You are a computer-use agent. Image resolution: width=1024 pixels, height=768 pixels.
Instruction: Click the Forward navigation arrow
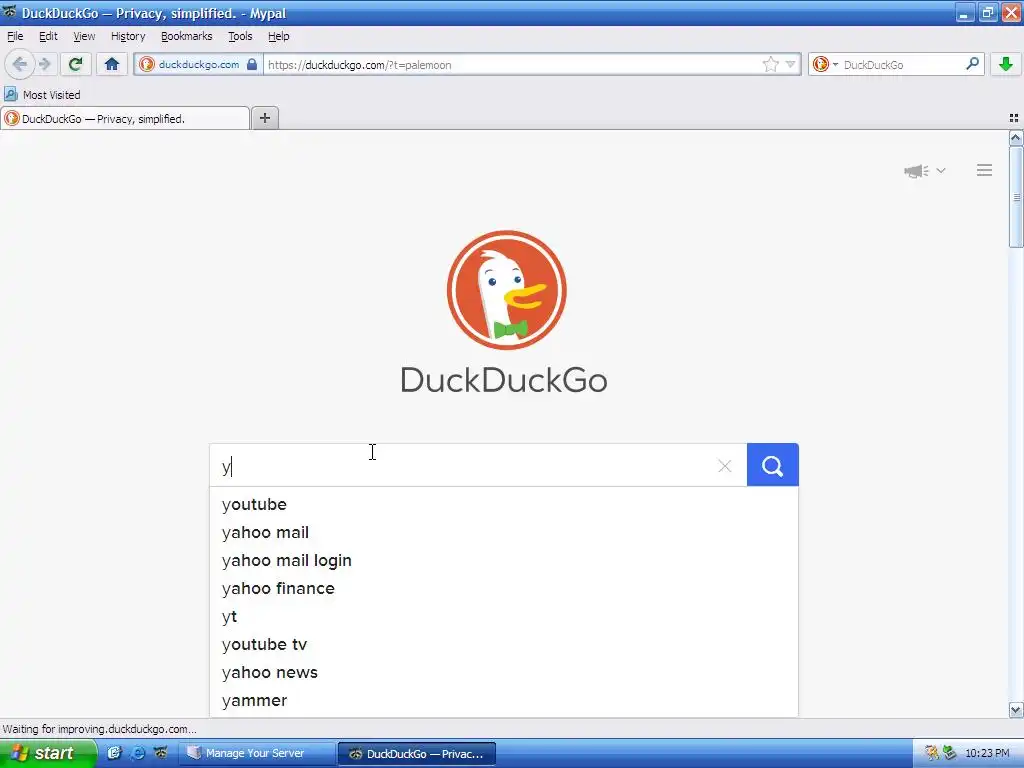44,64
